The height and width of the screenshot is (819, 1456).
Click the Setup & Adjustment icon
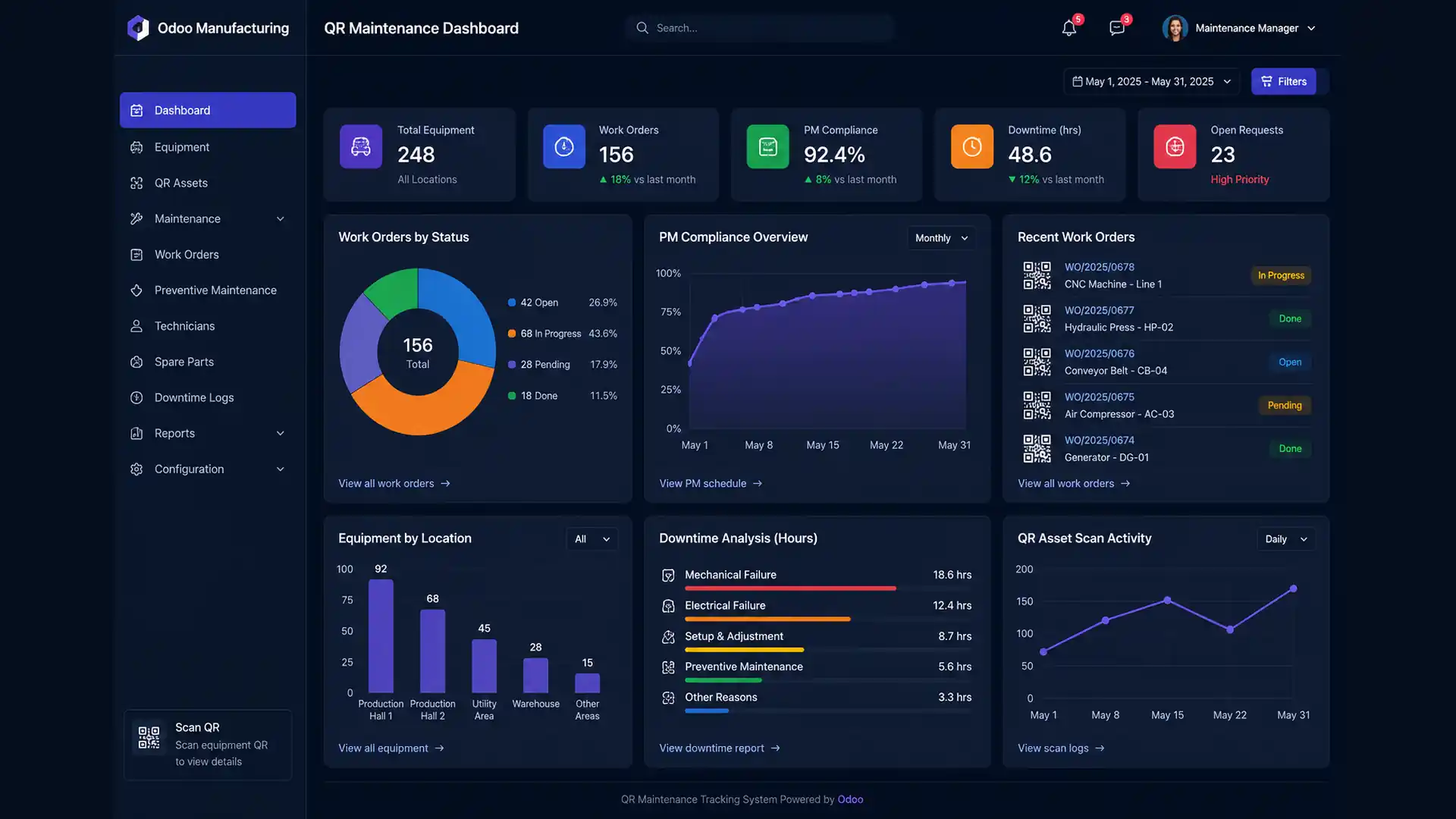pos(668,637)
